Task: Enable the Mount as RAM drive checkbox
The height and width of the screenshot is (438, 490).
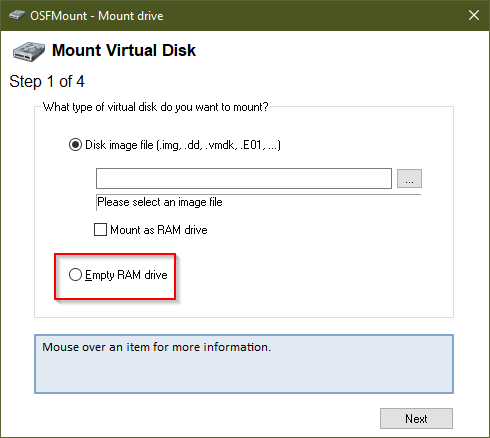Action: coord(100,230)
